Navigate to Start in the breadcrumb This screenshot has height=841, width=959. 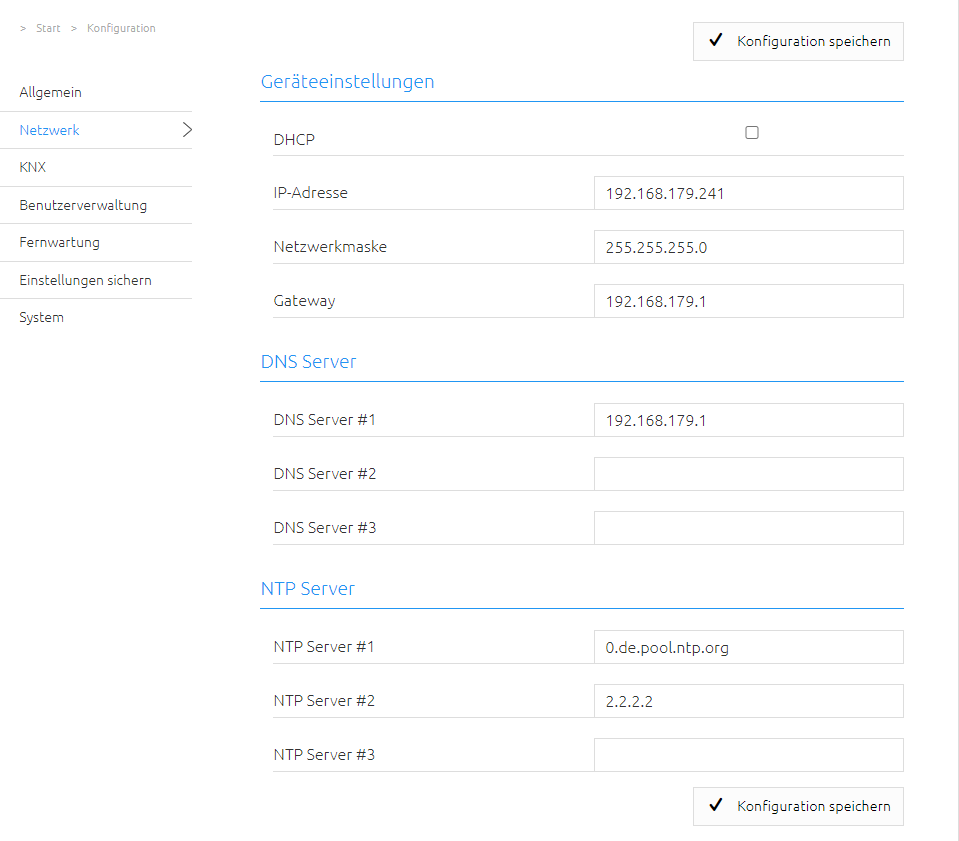point(48,28)
